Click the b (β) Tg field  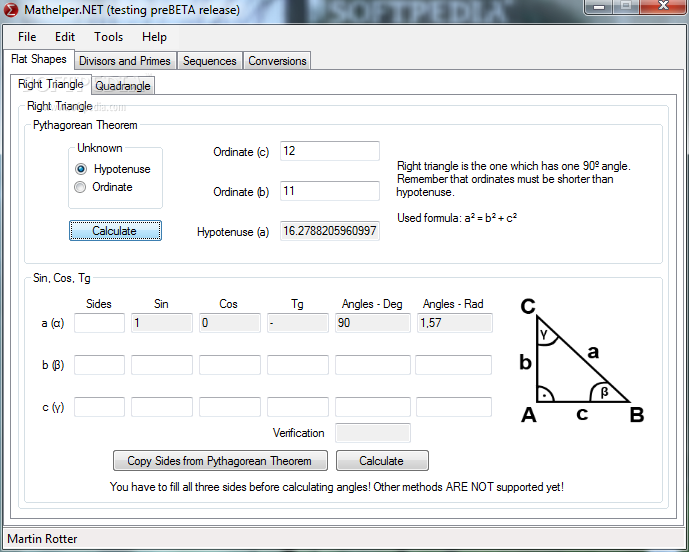pos(298,365)
